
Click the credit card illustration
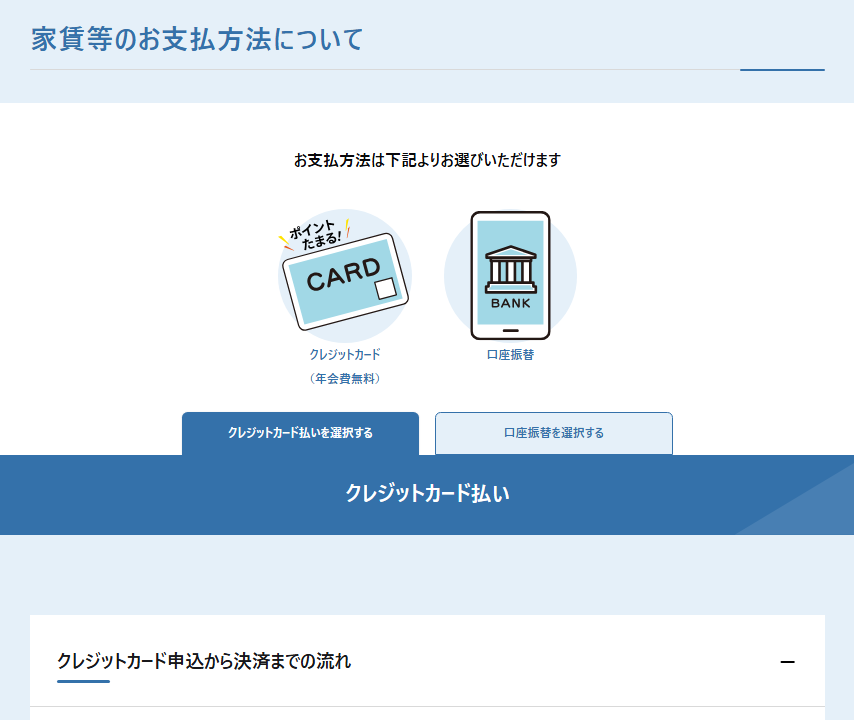click(x=344, y=285)
